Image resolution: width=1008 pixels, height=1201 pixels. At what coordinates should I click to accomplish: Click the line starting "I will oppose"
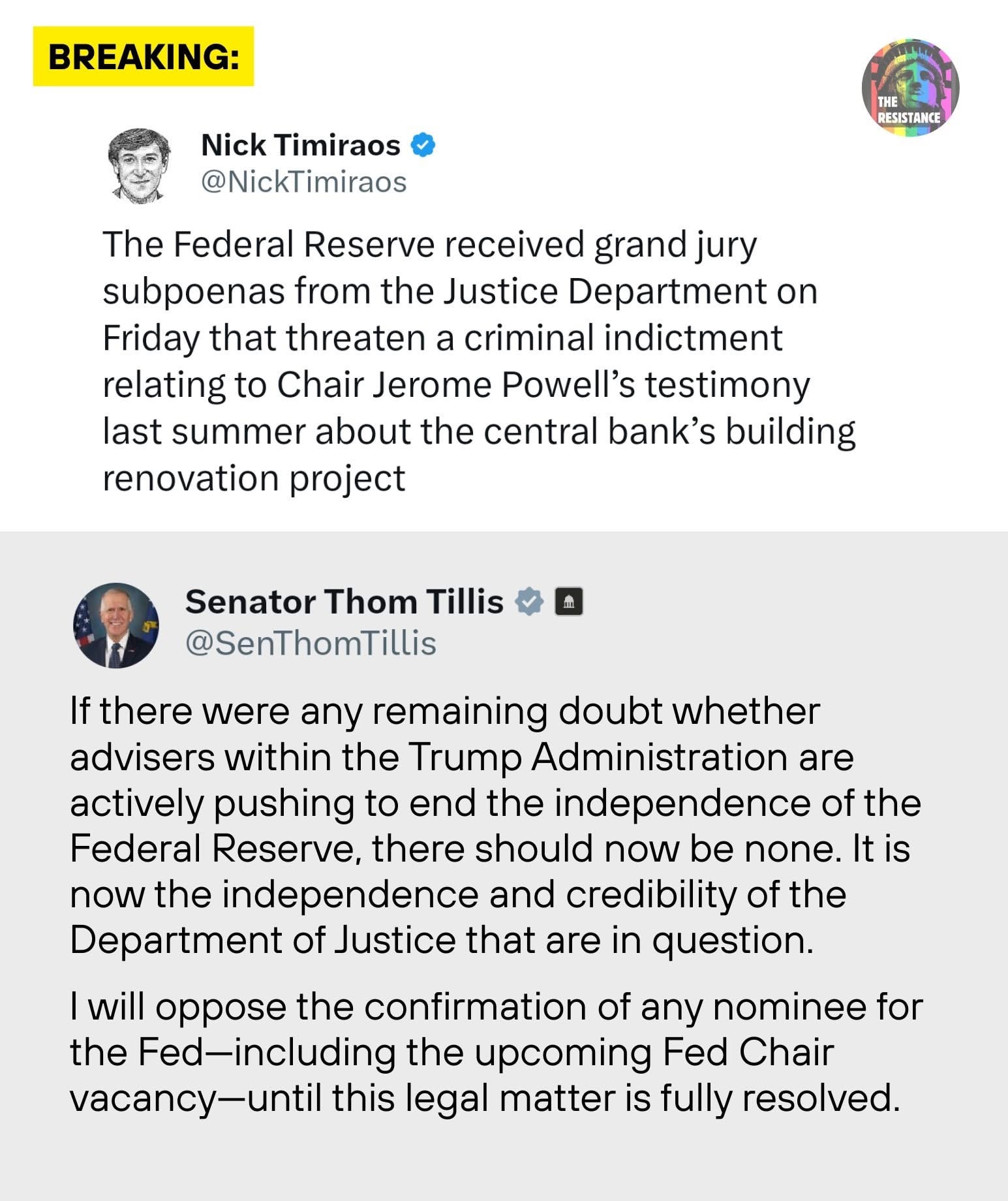pos(496,1006)
